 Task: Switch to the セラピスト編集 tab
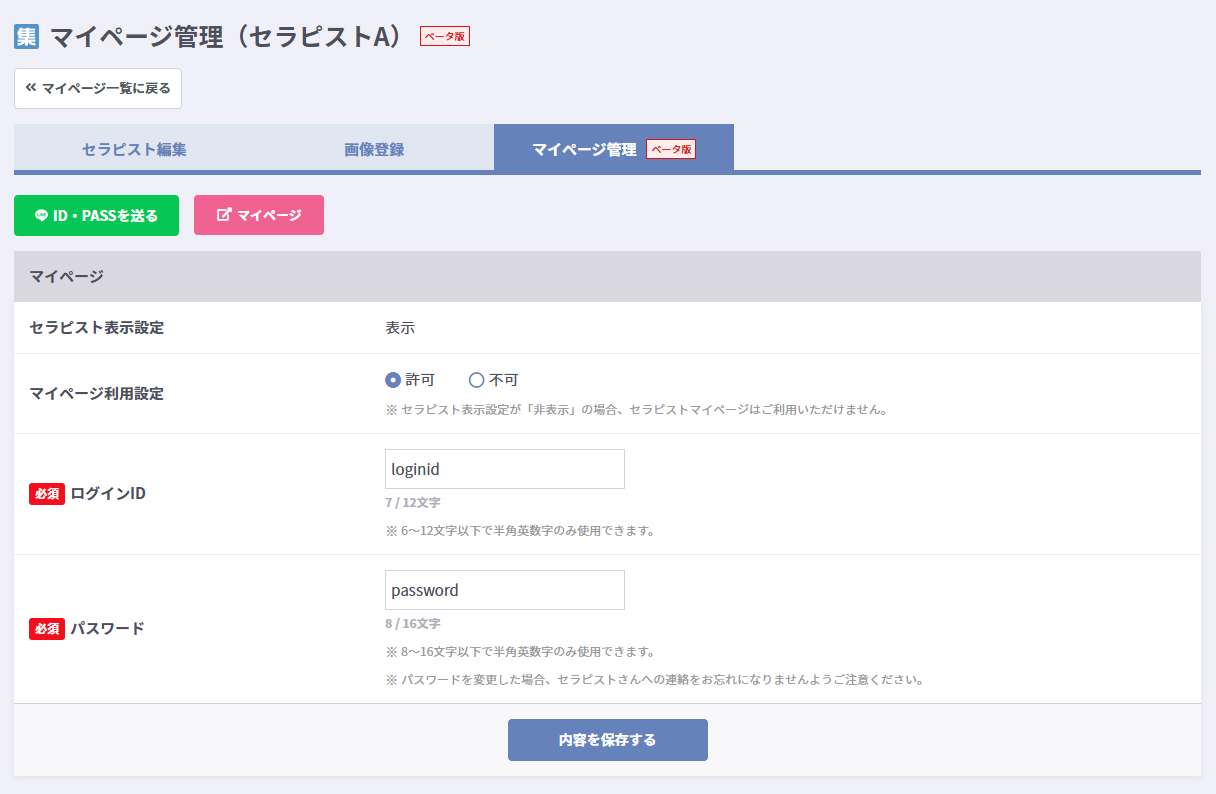point(134,149)
